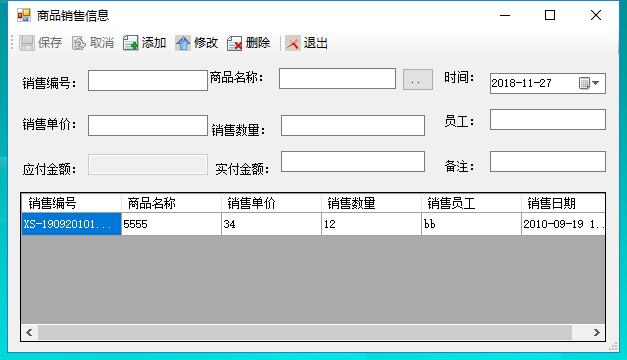Click the 添加 add record icon
The width and height of the screenshot is (627, 360).
click(x=130, y=43)
